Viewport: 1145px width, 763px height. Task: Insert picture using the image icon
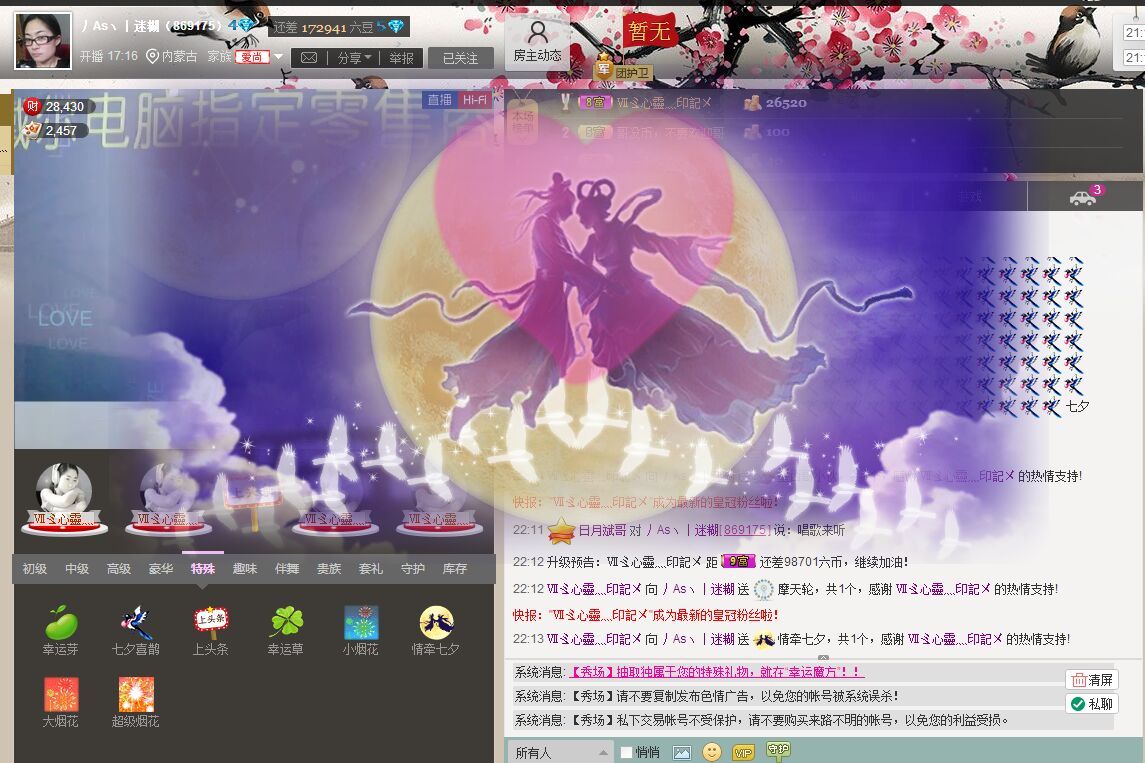coord(682,752)
